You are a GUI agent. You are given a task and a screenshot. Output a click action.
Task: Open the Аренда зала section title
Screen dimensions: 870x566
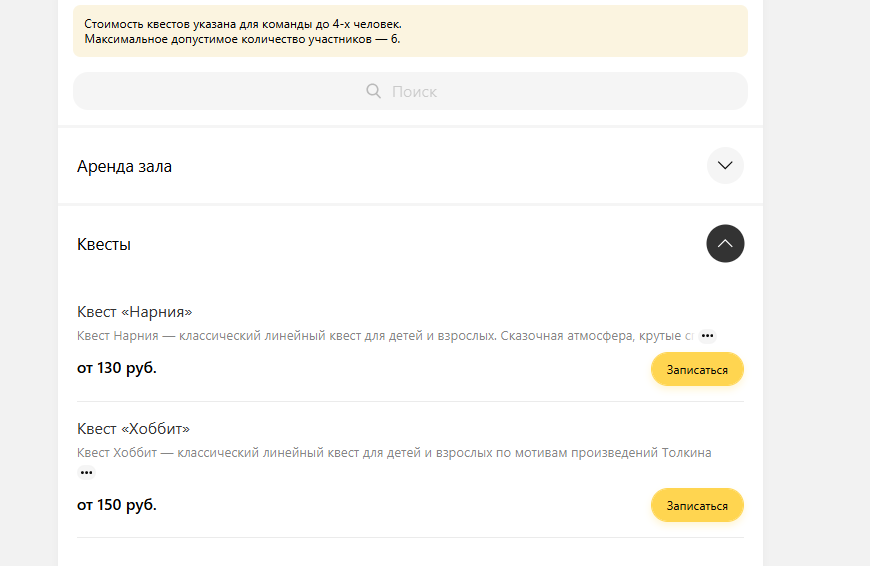(124, 166)
